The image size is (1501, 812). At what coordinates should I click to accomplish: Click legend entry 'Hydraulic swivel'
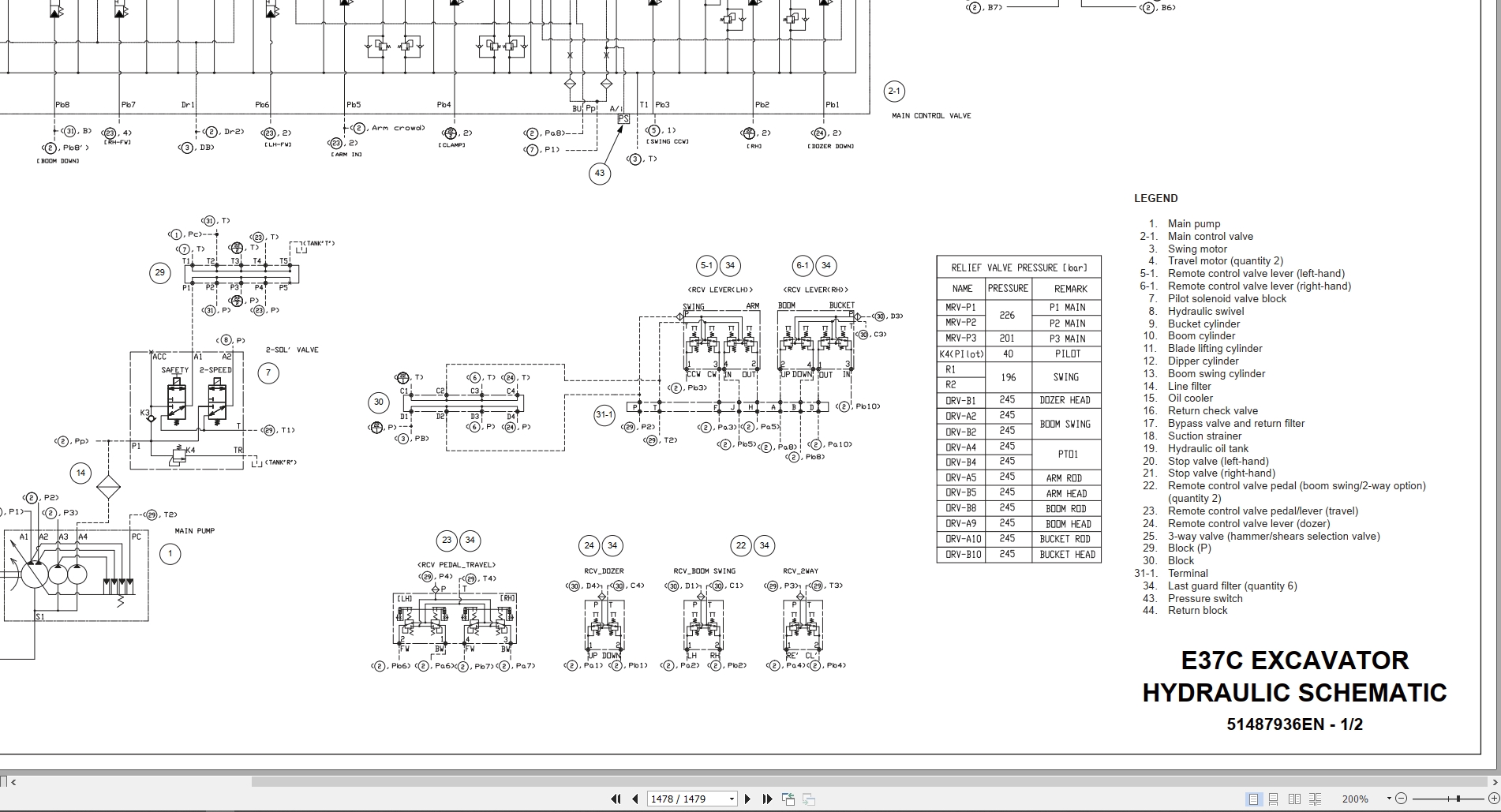[x=1206, y=311]
